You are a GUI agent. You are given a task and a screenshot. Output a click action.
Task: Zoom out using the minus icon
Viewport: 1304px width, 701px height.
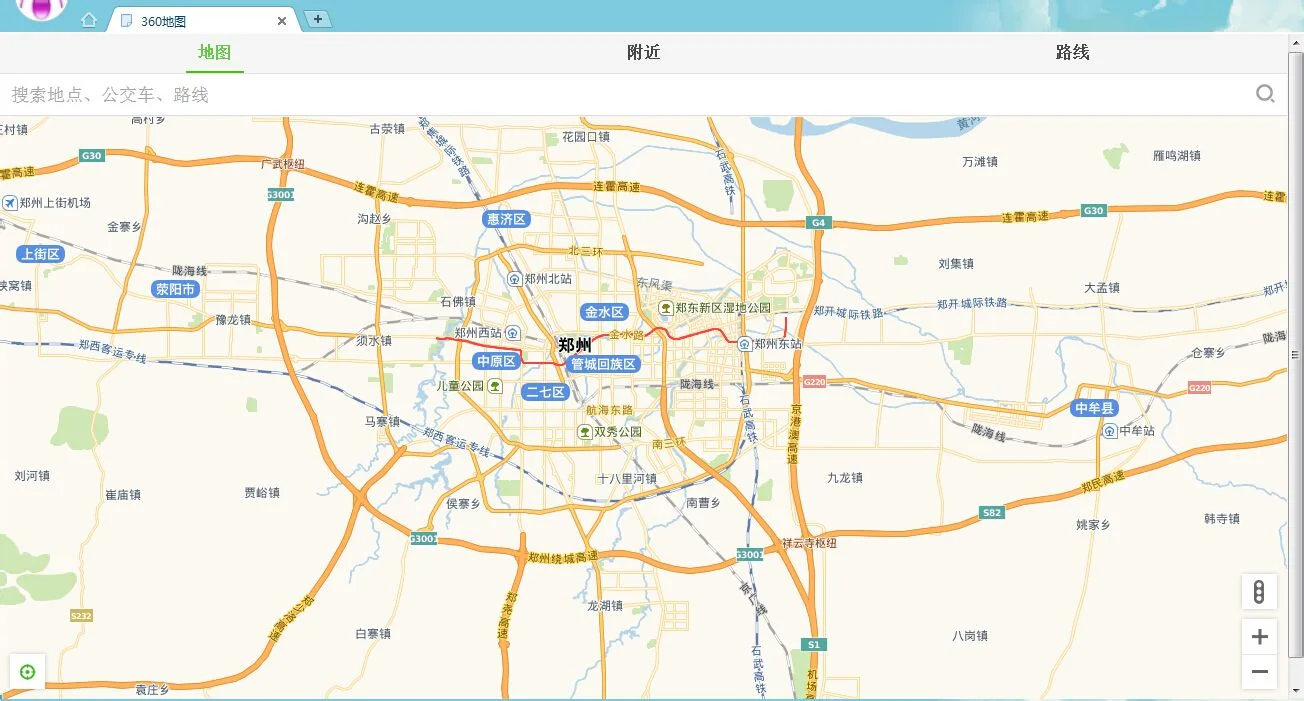1259,672
